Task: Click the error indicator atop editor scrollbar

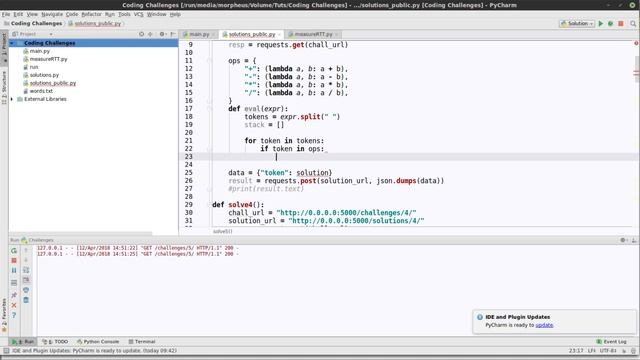Action: pyautogui.click(x=636, y=43)
